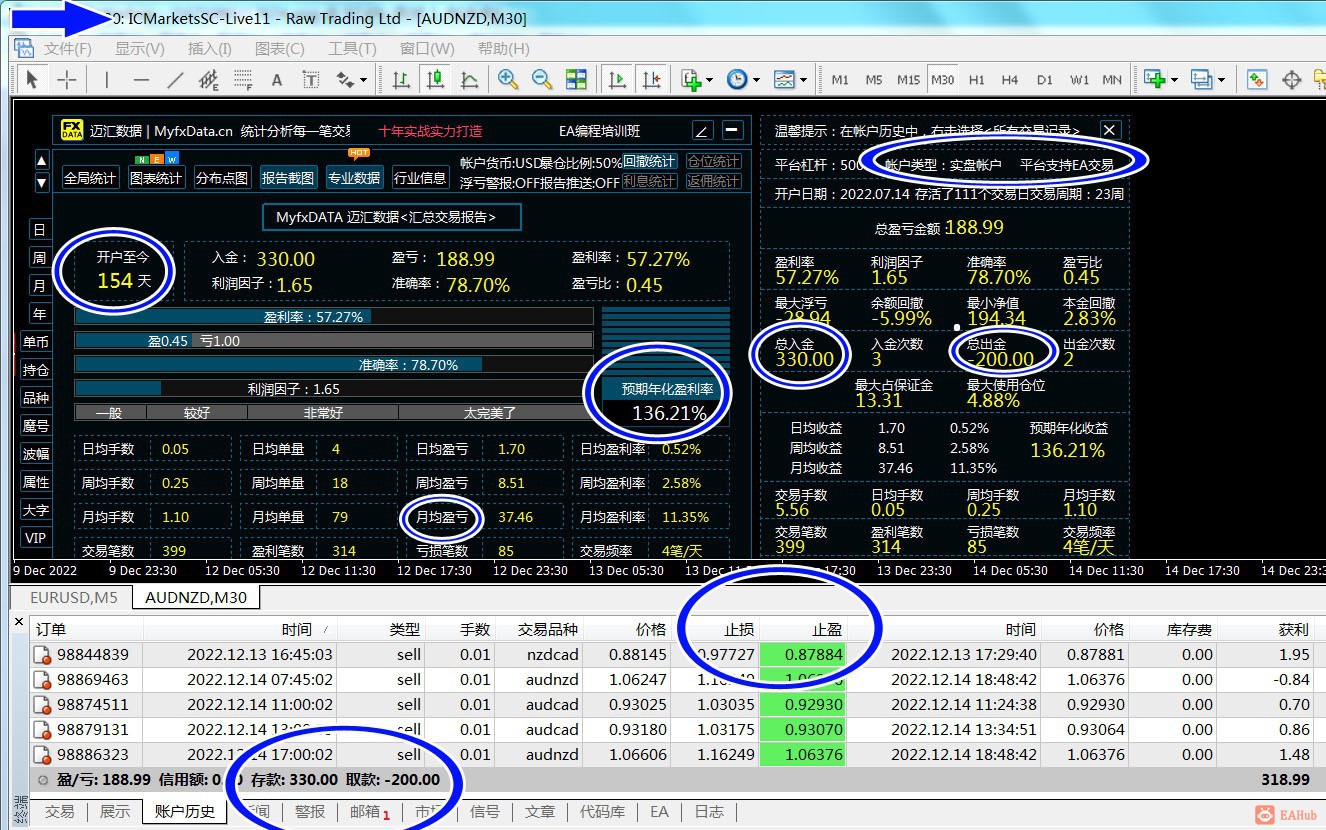This screenshot has height=830, width=1326.
Task: Set timeframe to MN
Action: pos(1112,80)
